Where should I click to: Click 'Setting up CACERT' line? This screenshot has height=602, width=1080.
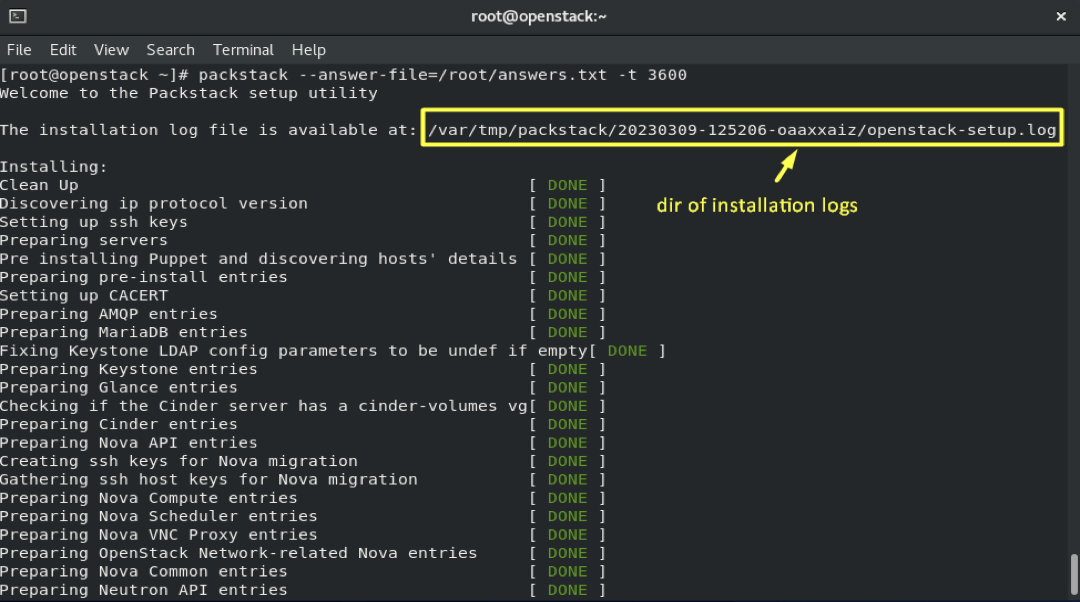(x=84, y=295)
